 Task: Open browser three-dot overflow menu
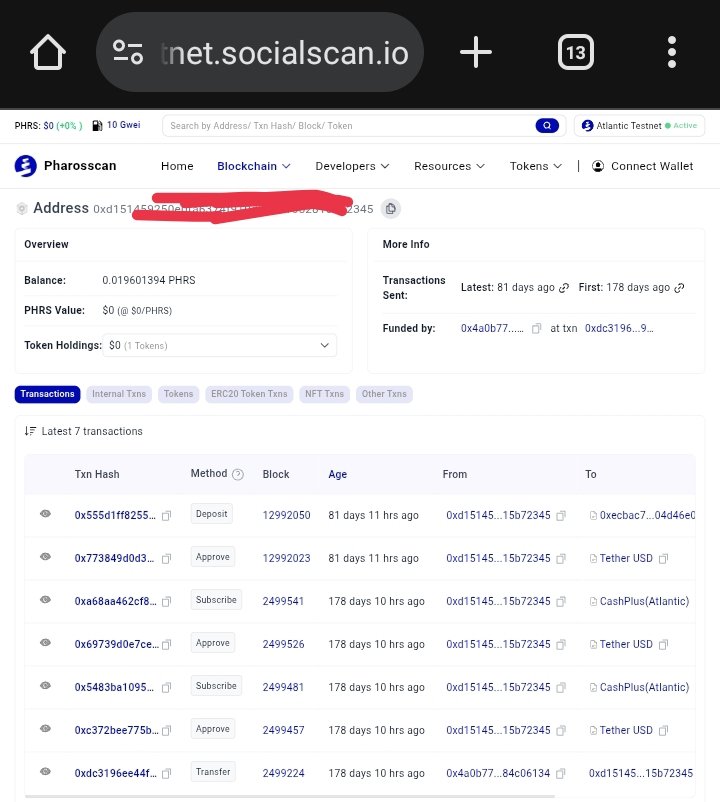tap(672, 52)
